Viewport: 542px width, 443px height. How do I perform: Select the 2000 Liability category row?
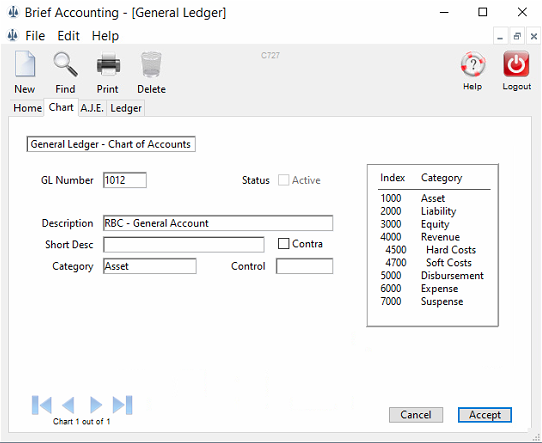point(418,211)
